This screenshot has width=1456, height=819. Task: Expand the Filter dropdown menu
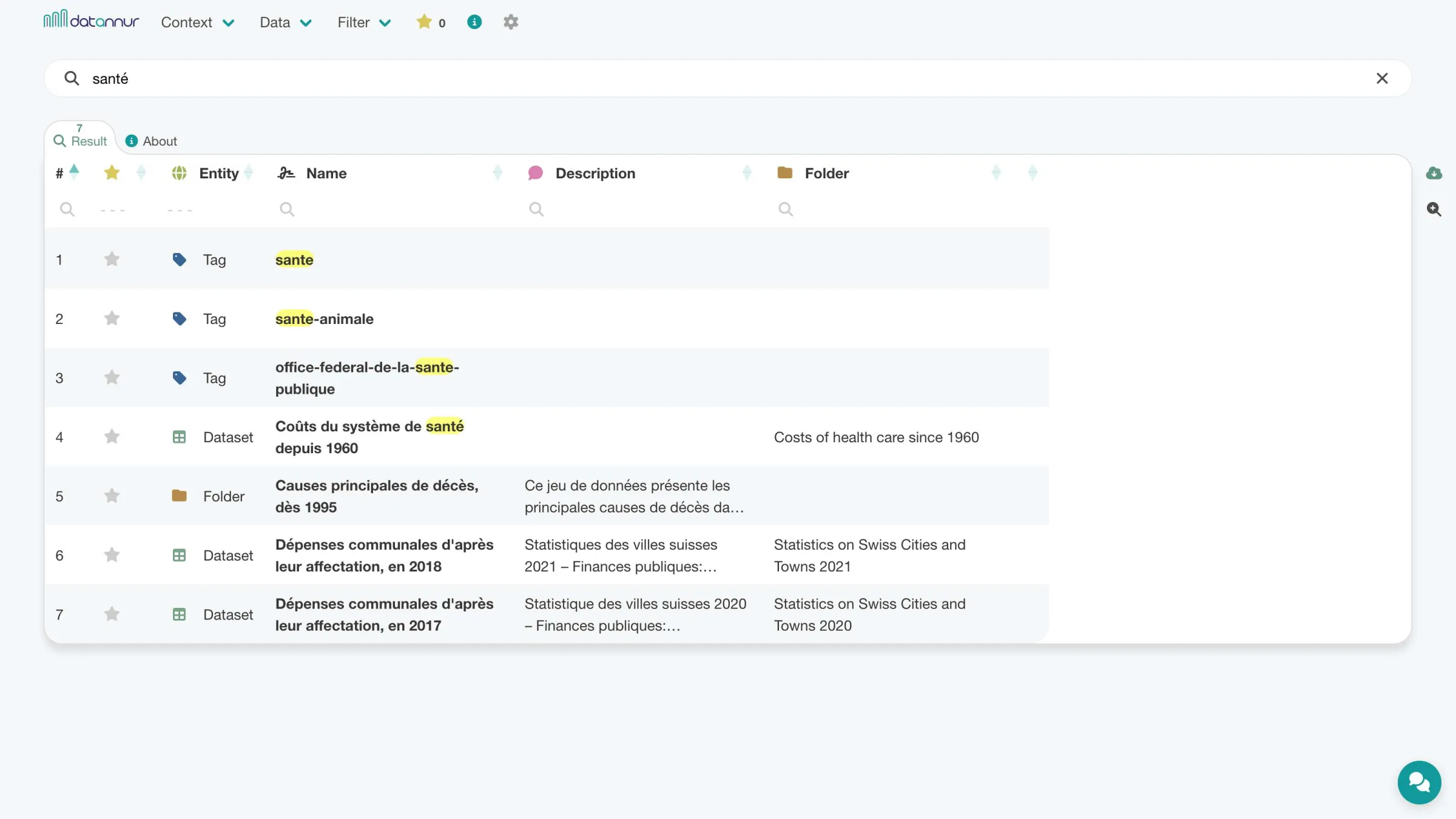pyautogui.click(x=364, y=22)
